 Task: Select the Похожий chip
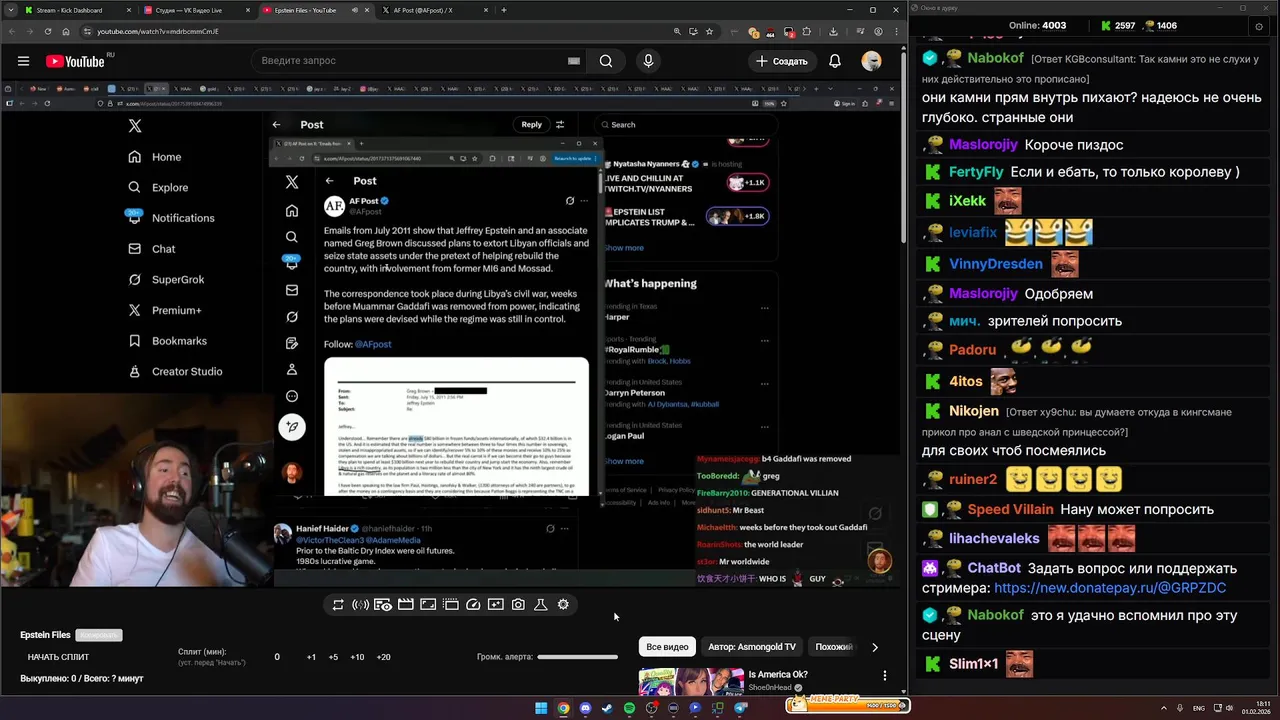coord(833,647)
